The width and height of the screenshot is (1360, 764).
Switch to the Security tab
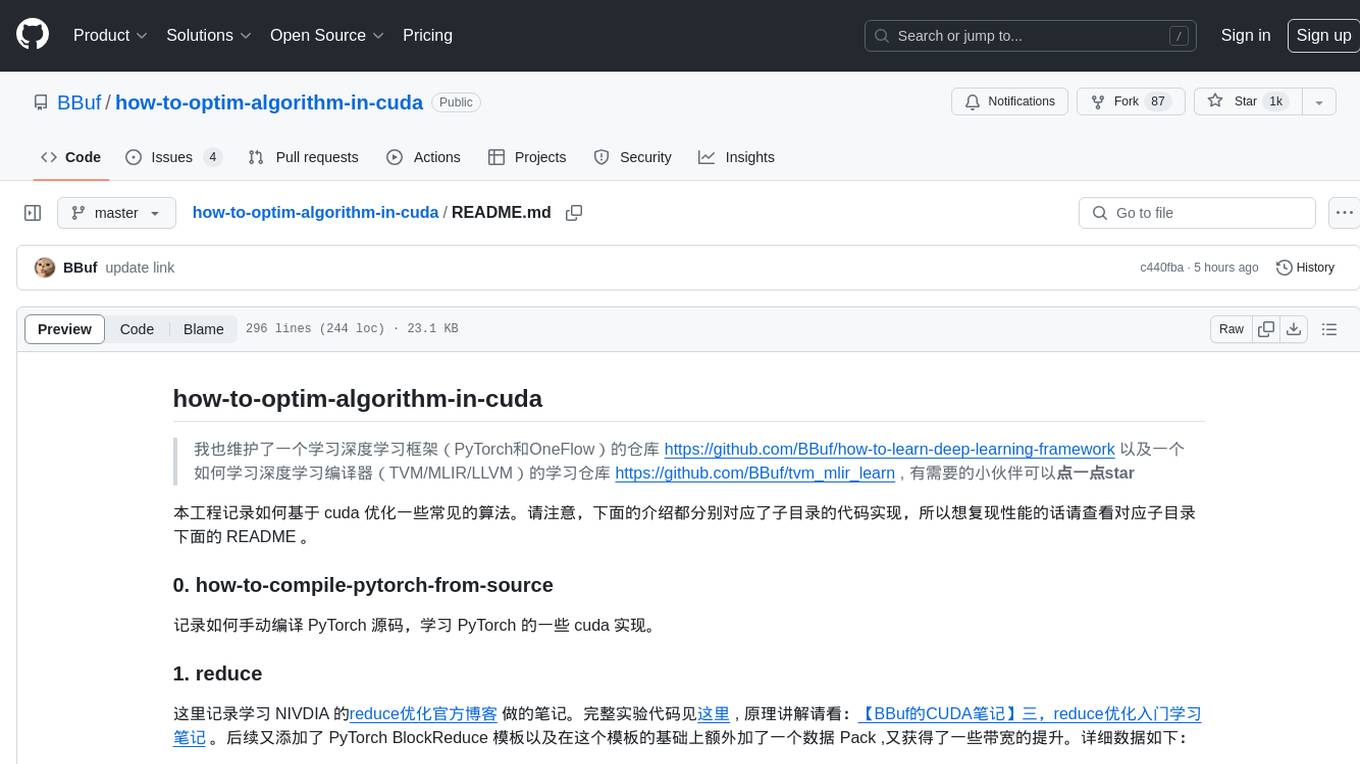(632, 157)
